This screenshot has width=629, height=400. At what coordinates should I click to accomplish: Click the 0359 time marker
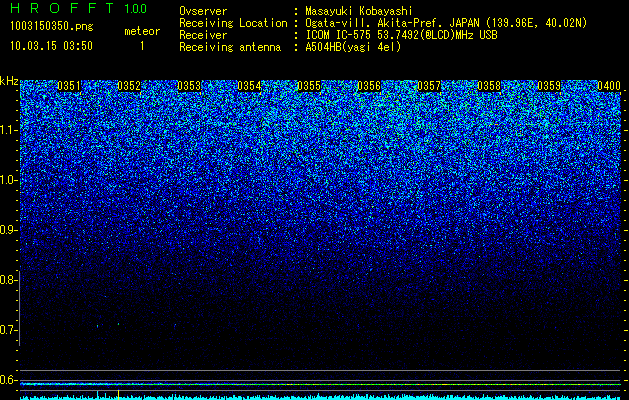(549, 86)
